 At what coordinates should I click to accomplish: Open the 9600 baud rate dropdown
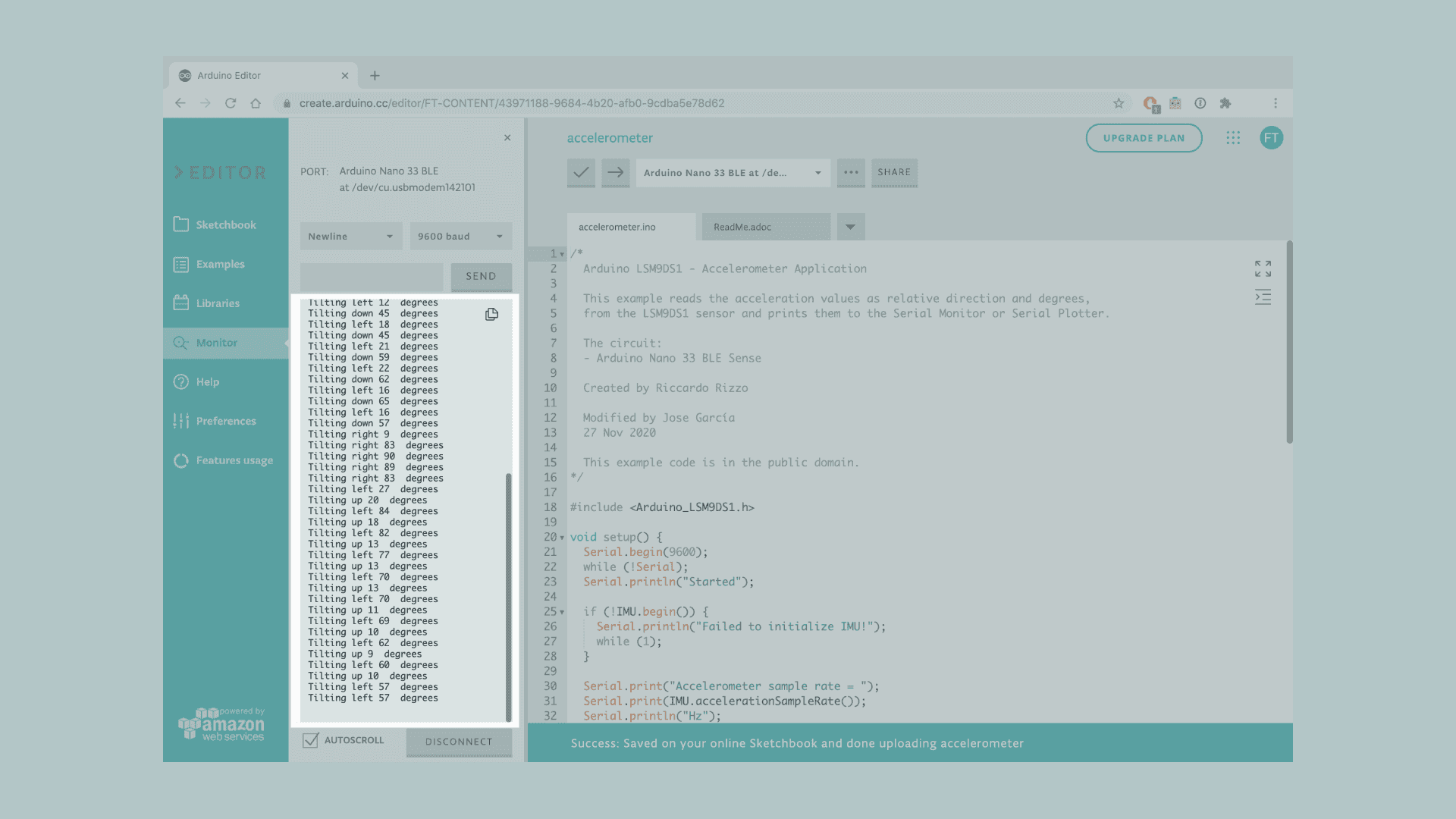tap(460, 237)
